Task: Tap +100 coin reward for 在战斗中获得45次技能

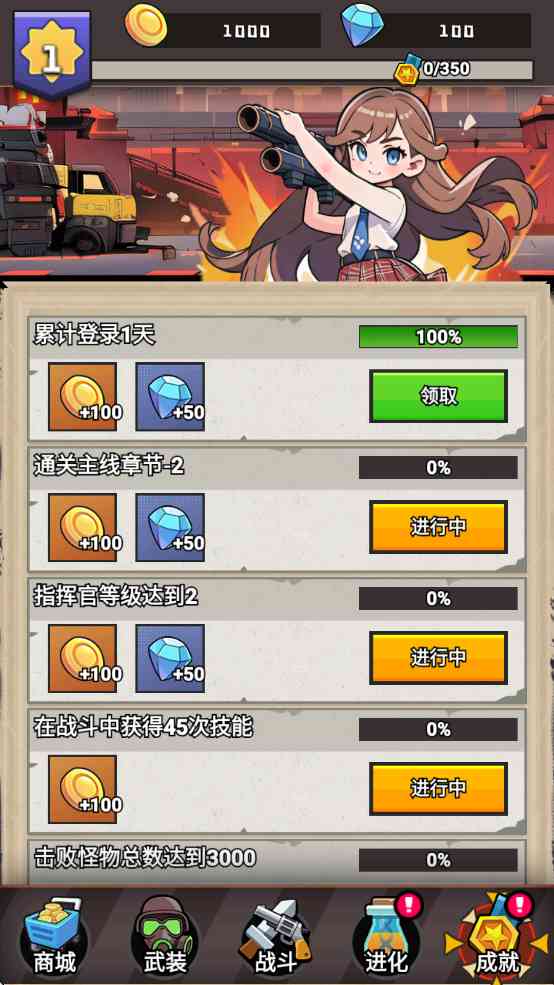Action: coord(83,789)
